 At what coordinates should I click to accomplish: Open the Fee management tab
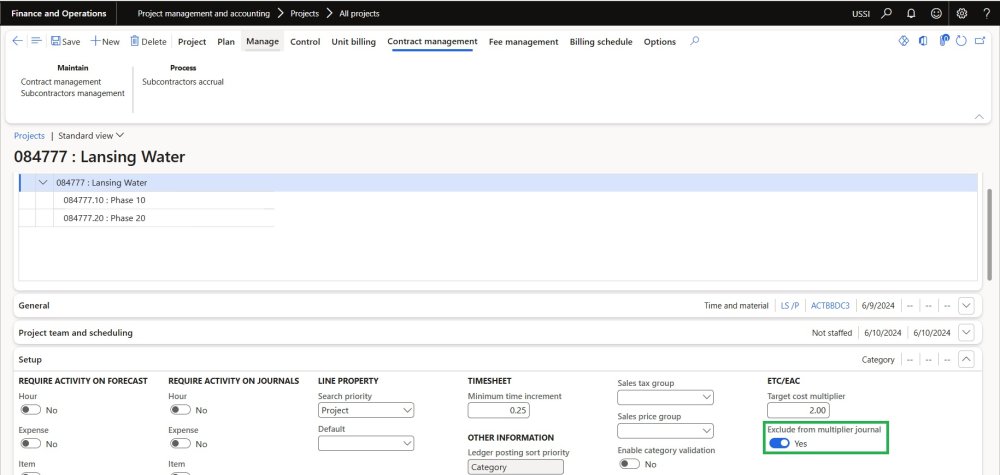coord(524,41)
